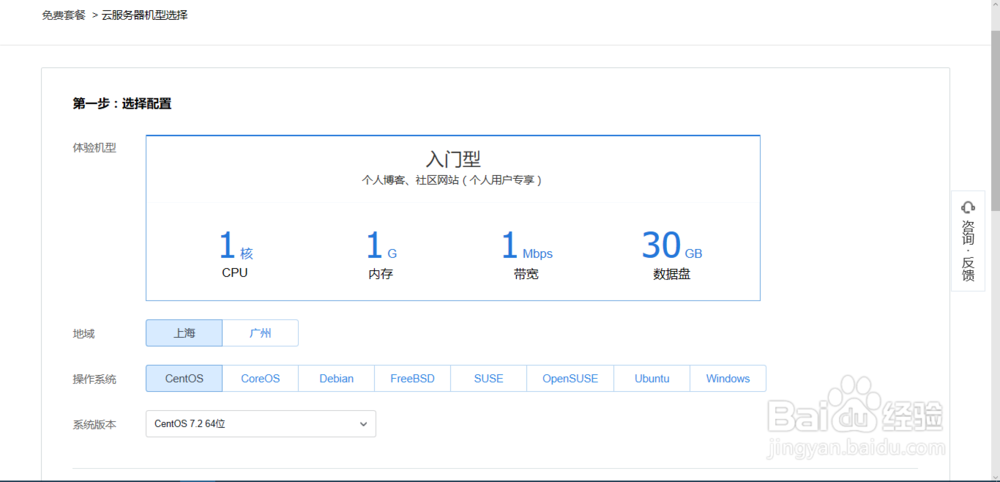Click the headset consultation icon
The width and height of the screenshot is (1000, 482).
[x=967, y=207]
